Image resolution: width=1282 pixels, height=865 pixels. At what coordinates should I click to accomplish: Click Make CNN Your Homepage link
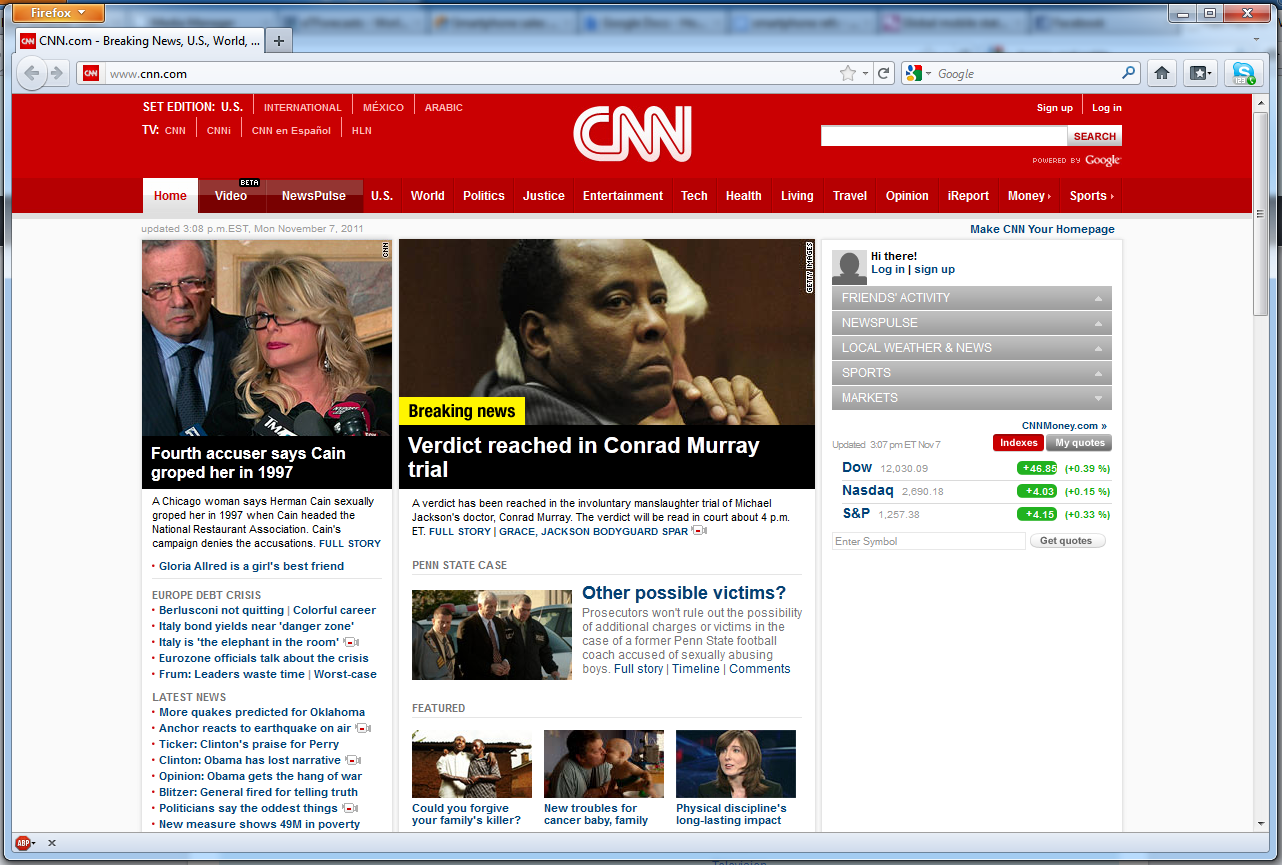(x=1042, y=229)
